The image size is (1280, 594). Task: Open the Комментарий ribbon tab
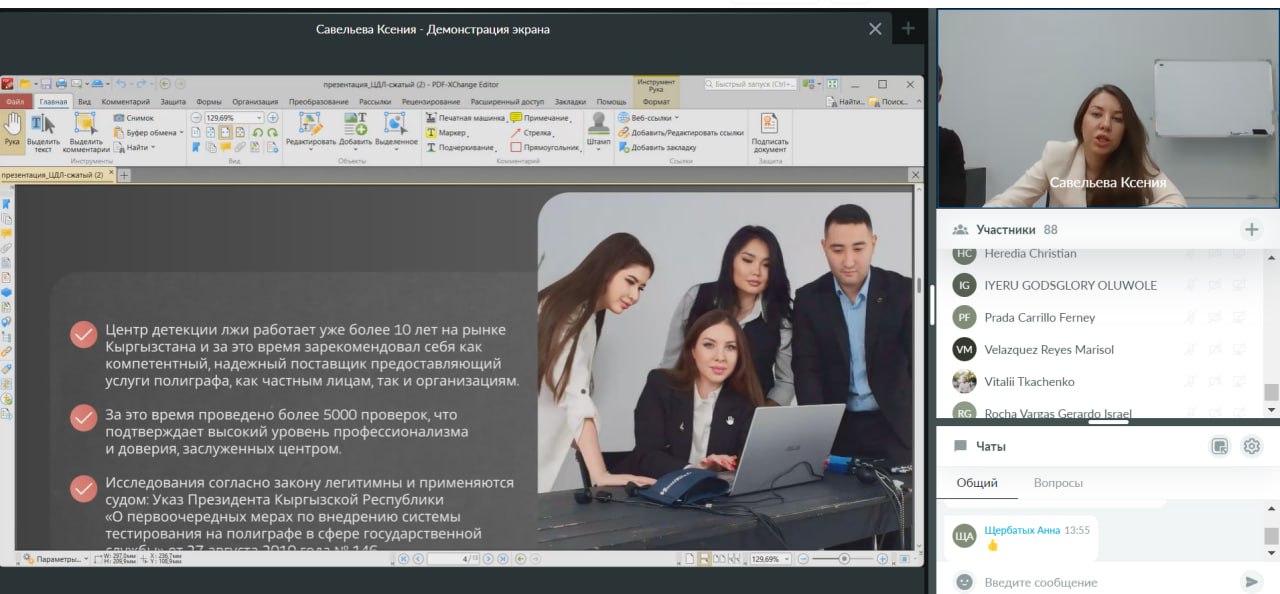(125, 102)
